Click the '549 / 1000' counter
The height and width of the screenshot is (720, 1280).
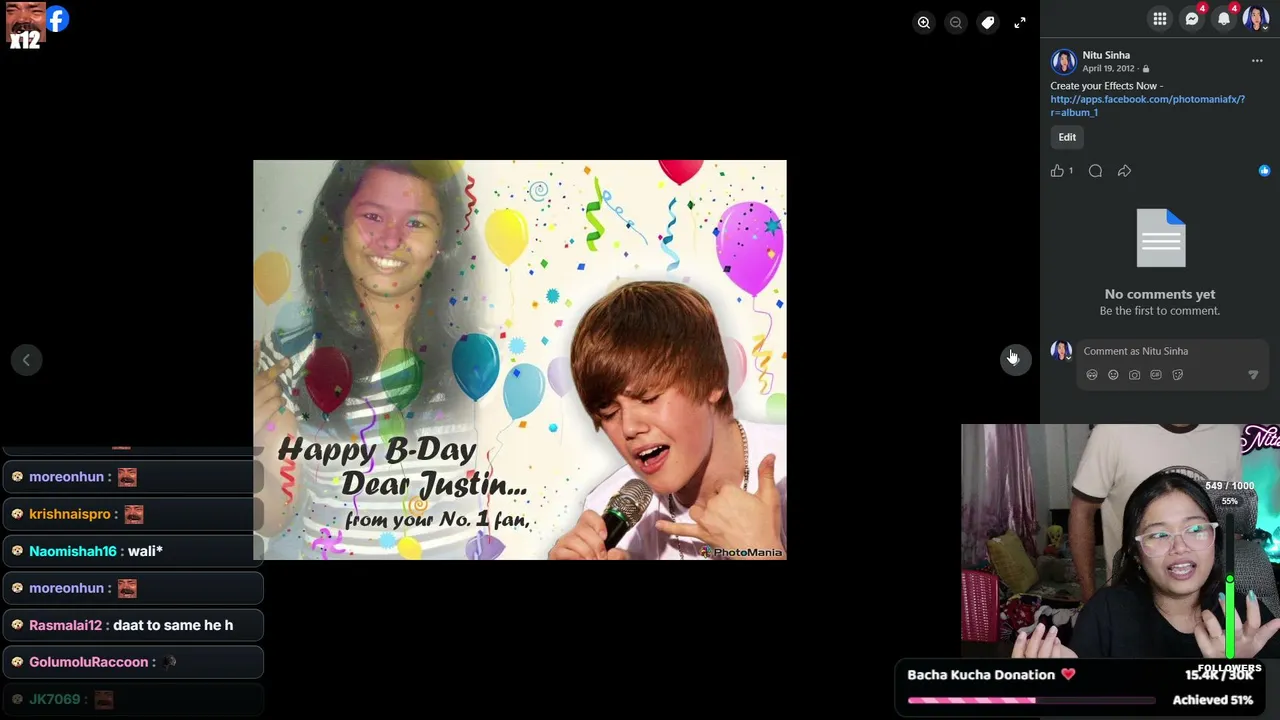(x=1229, y=486)
